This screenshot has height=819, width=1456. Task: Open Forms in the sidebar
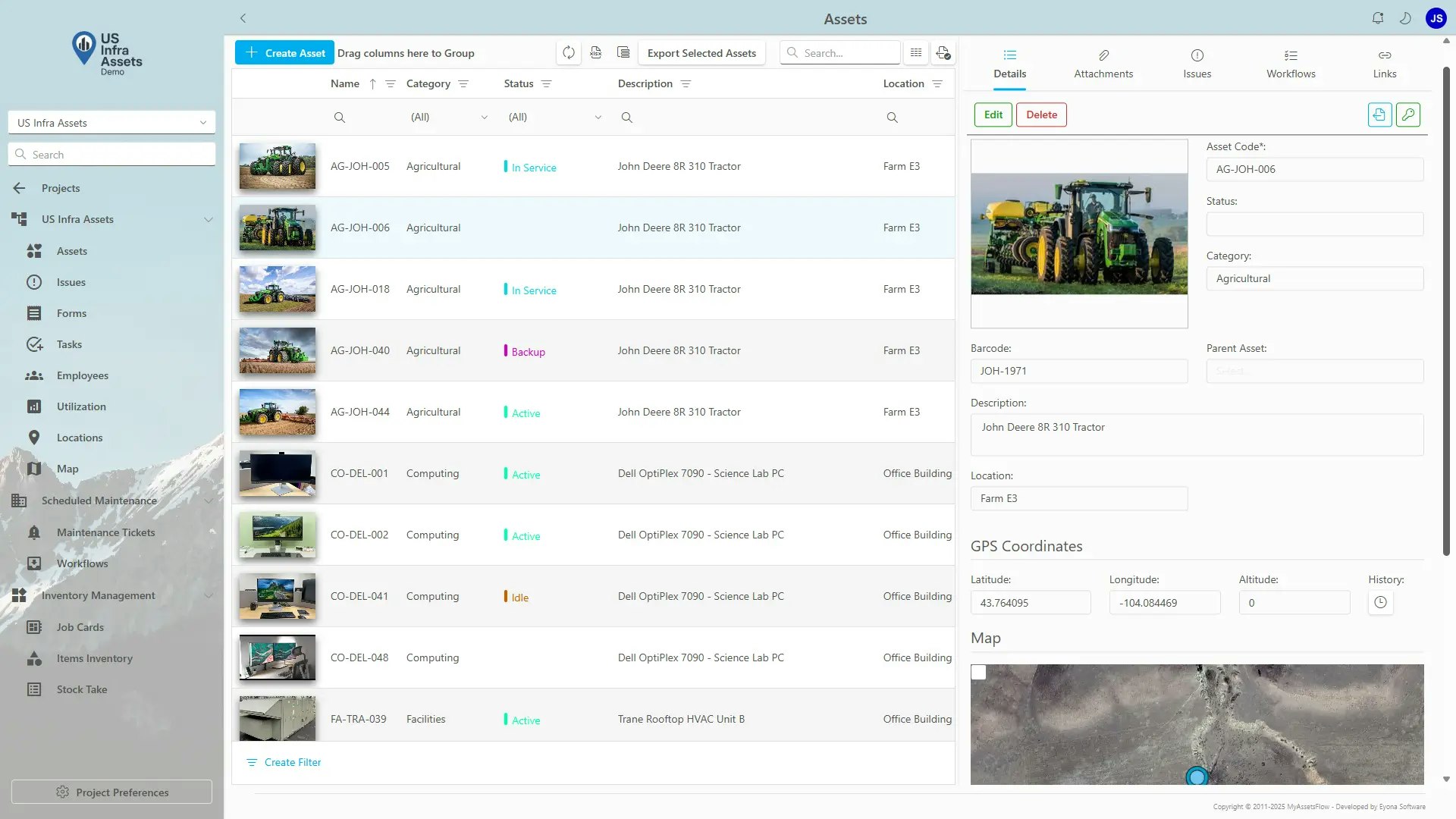click(x=71, y=313)
